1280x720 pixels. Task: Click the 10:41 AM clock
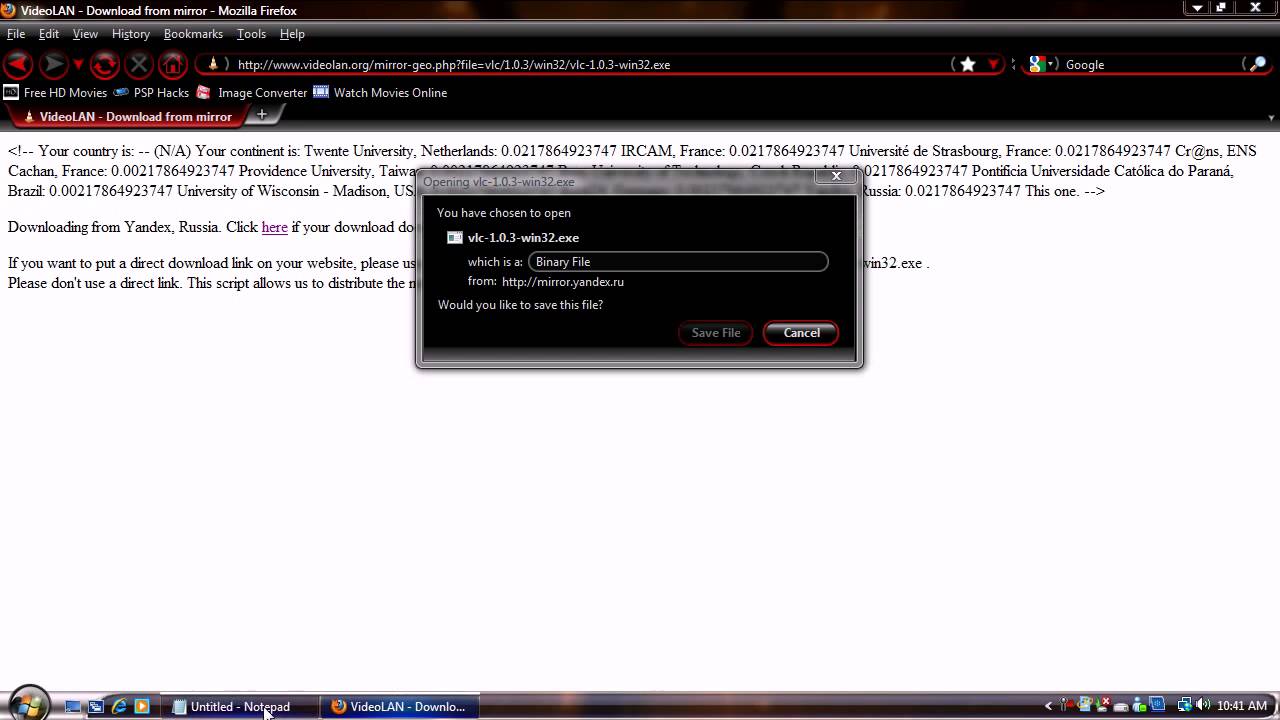click(x=1242, y=706)
